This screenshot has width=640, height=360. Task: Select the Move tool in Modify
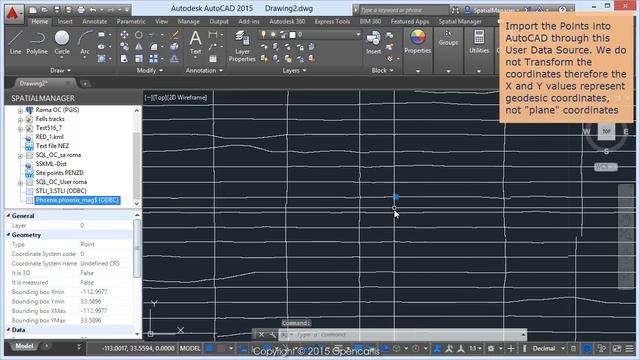tap(124, 35)
